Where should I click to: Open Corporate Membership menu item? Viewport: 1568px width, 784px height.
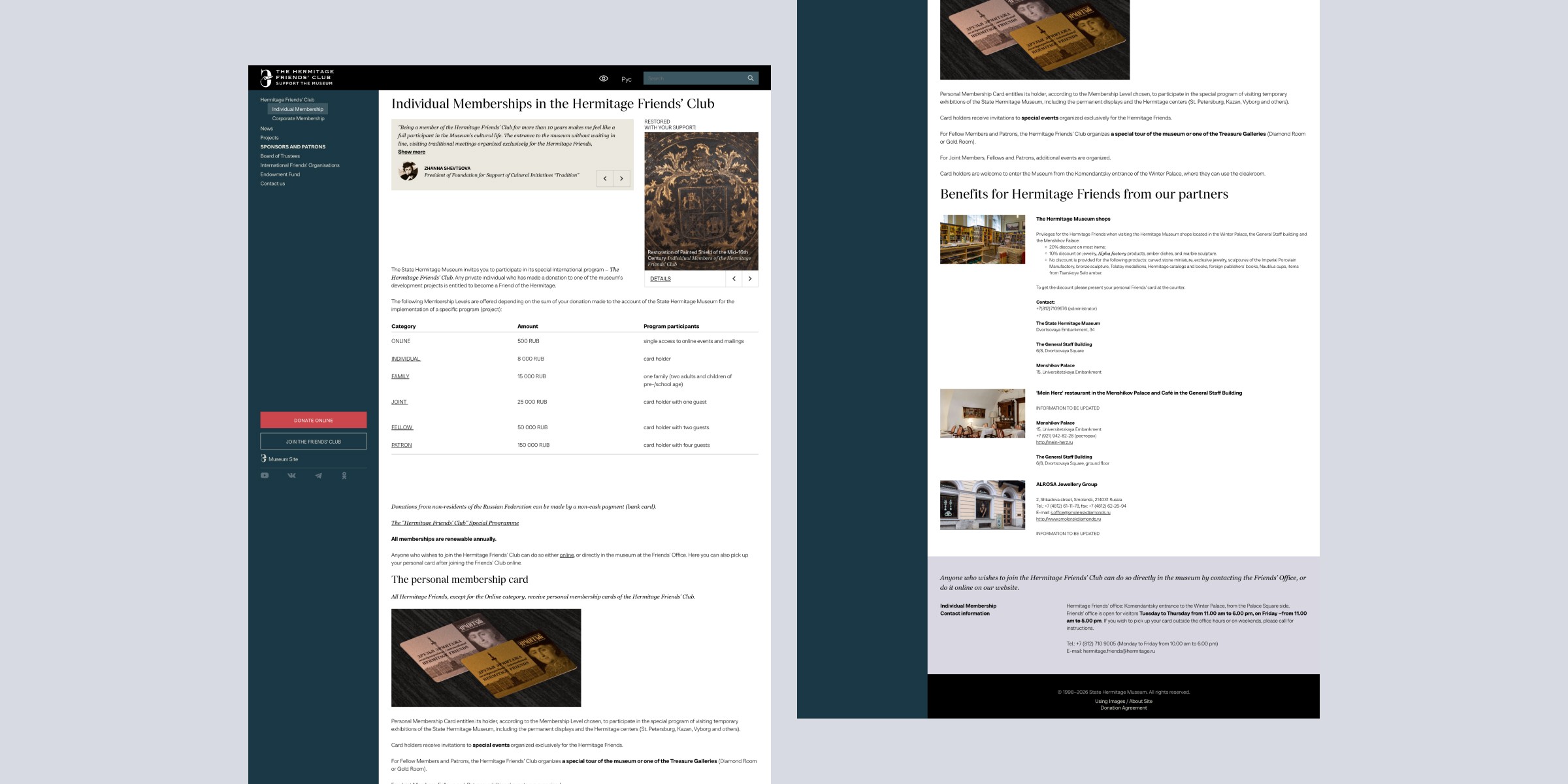(x=298, y=119)
